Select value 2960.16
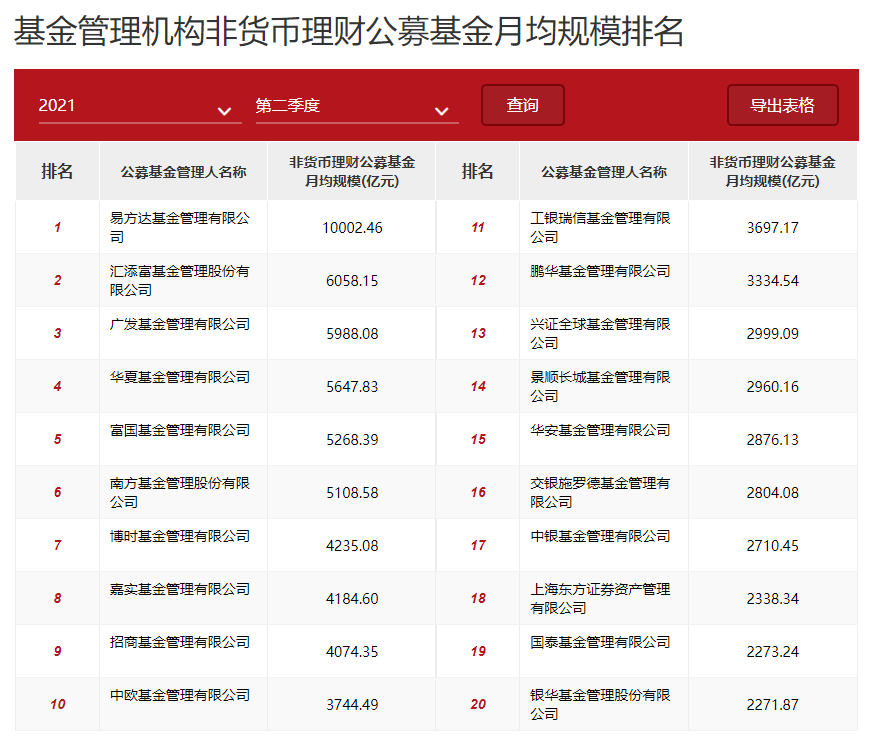 772,386
